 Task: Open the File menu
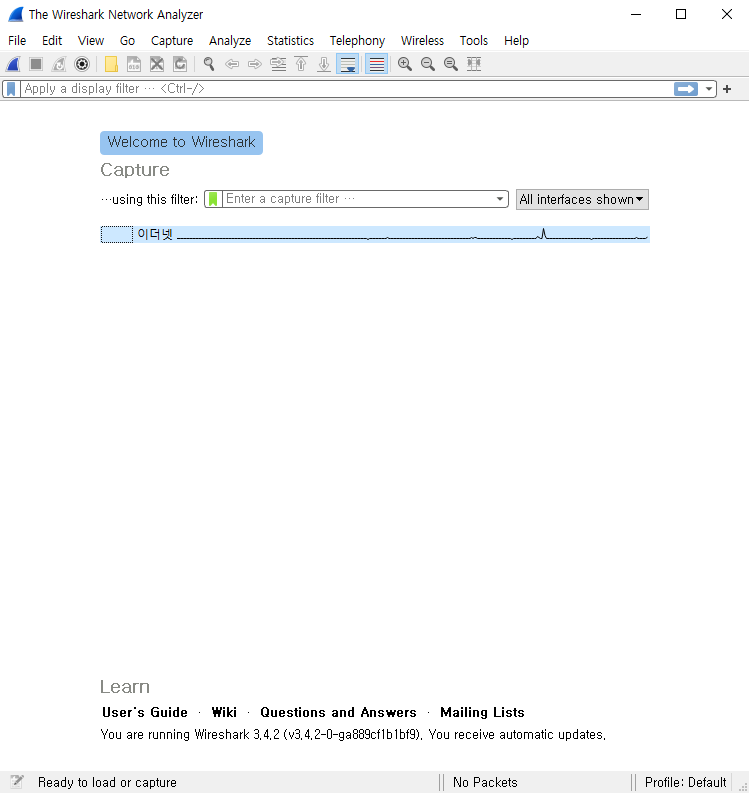pos(17,40)
